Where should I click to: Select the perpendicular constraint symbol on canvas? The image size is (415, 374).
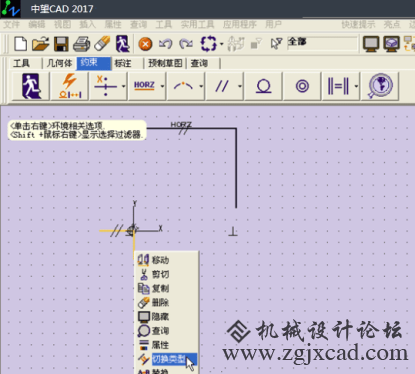[x=233, y=231]
